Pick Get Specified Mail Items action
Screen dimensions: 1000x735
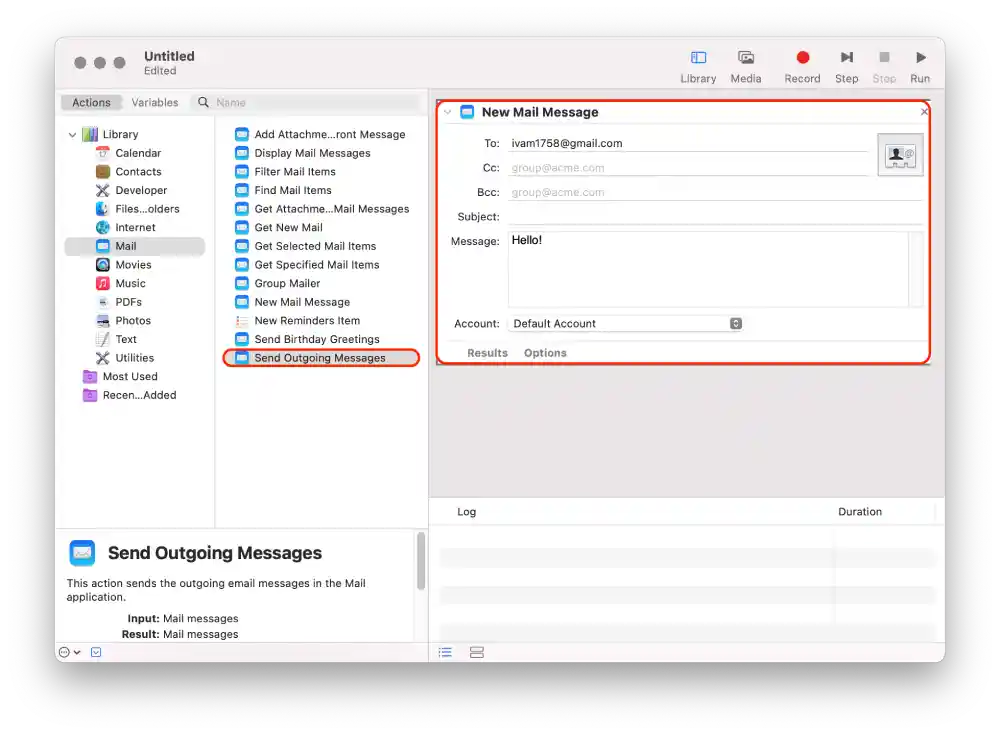pyautogui.click(x=307, y=265)
